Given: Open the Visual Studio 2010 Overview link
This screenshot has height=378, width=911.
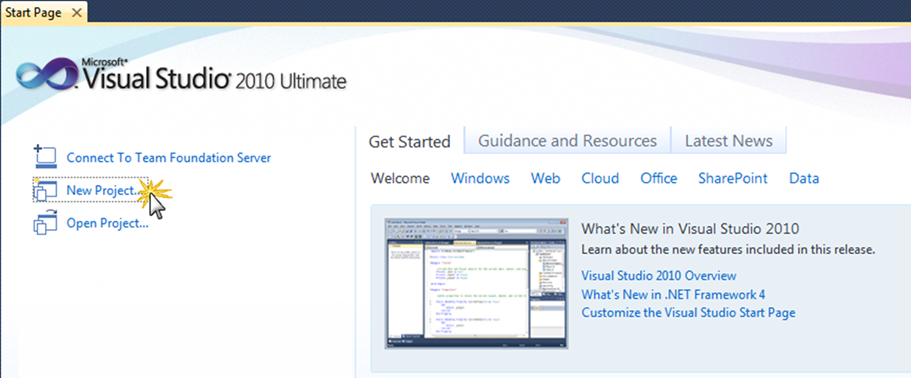Looking at the screenshot, I should coord(659,276).
